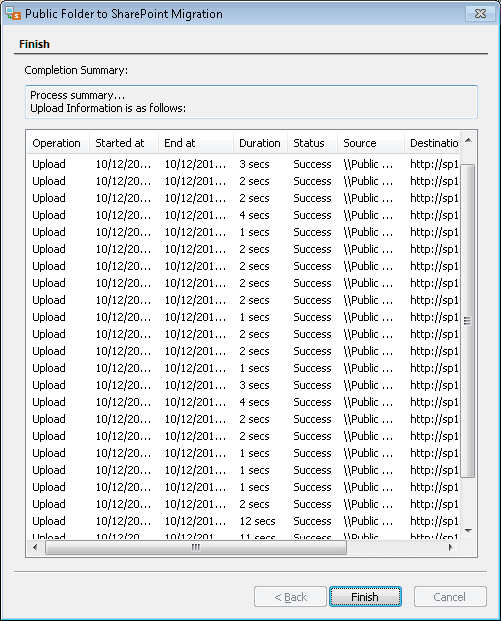
Task: Select 'Upload' in the 12 secs row
Action: (x=49, y=521)
